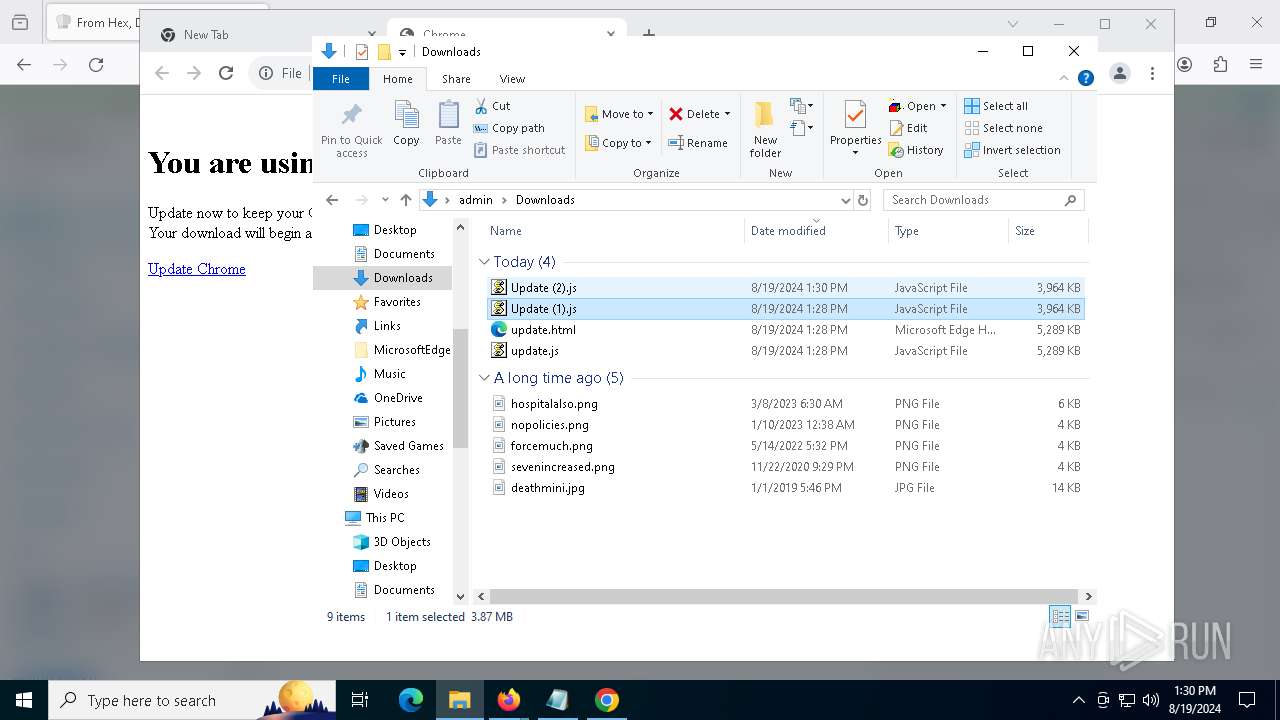Click the Paste ribbon icon
1280x720 pixels.
448,124
